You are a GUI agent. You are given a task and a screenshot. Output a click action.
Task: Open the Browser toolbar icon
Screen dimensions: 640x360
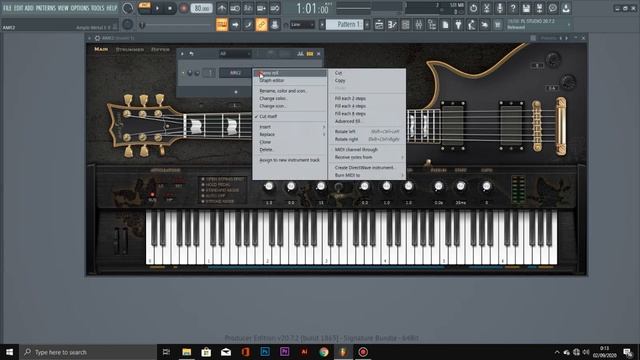point(432,25)
